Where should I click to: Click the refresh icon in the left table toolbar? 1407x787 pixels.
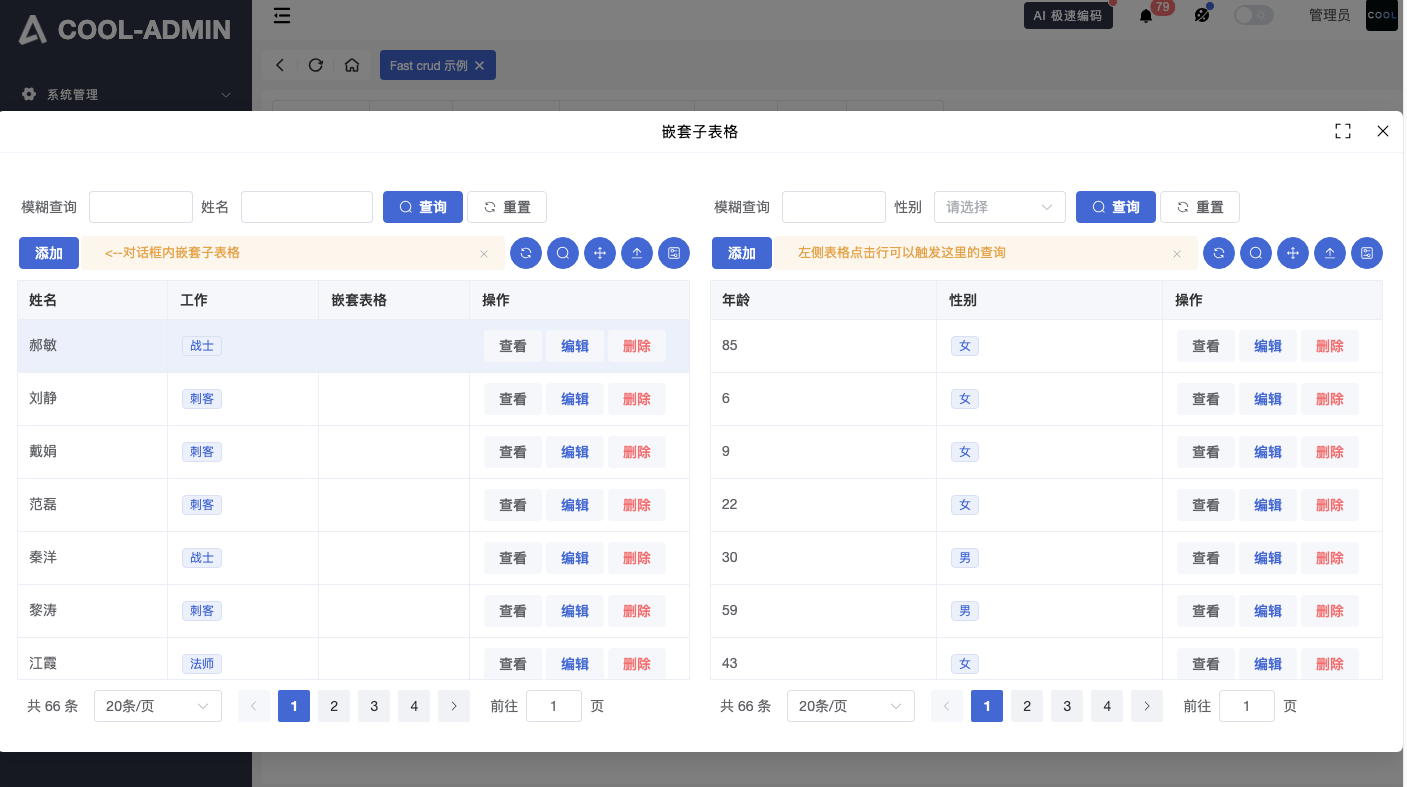point(526,253)
